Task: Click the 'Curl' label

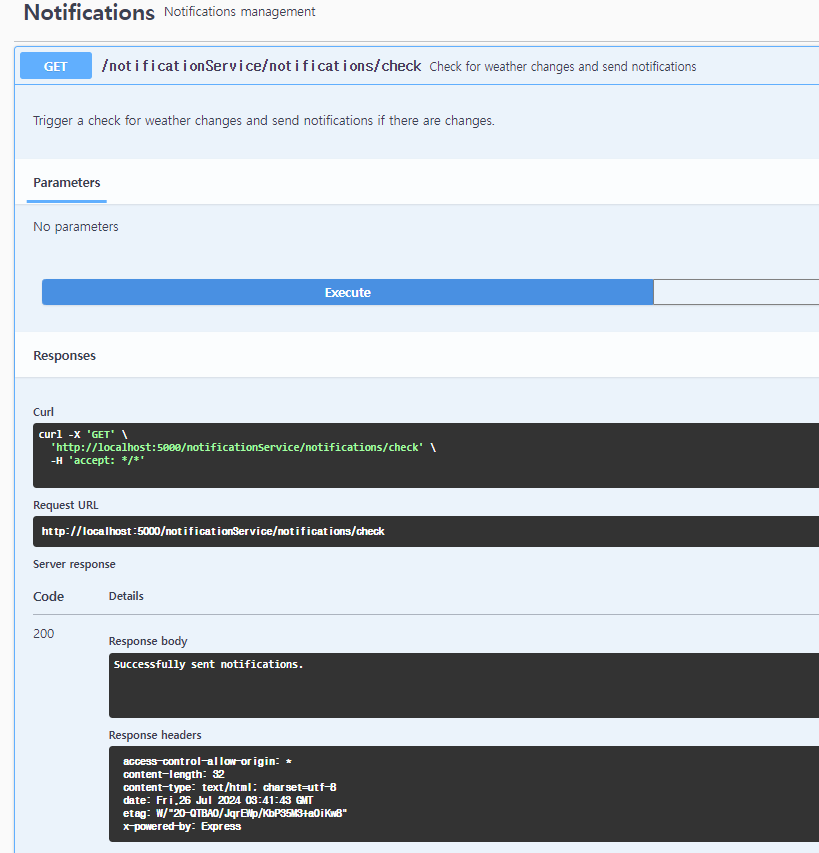Action: click(x=44, y=412)
